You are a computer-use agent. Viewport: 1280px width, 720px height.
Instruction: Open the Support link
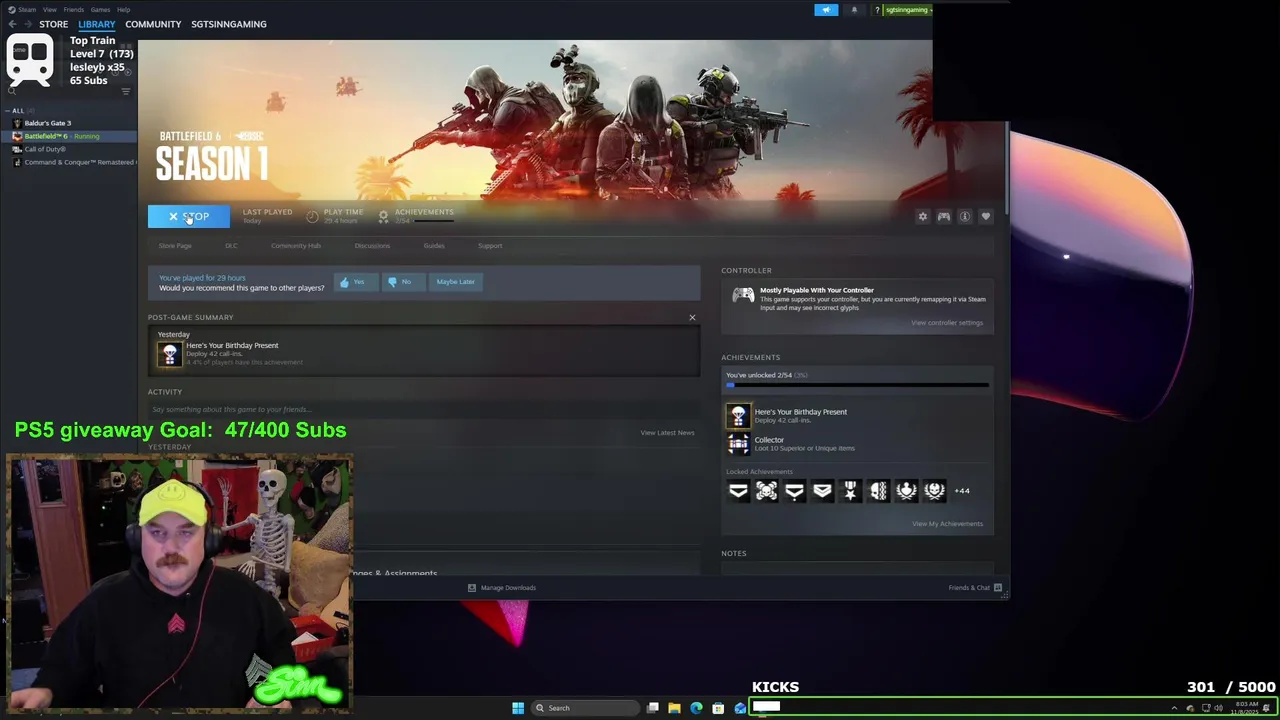(x=490, y=246)
